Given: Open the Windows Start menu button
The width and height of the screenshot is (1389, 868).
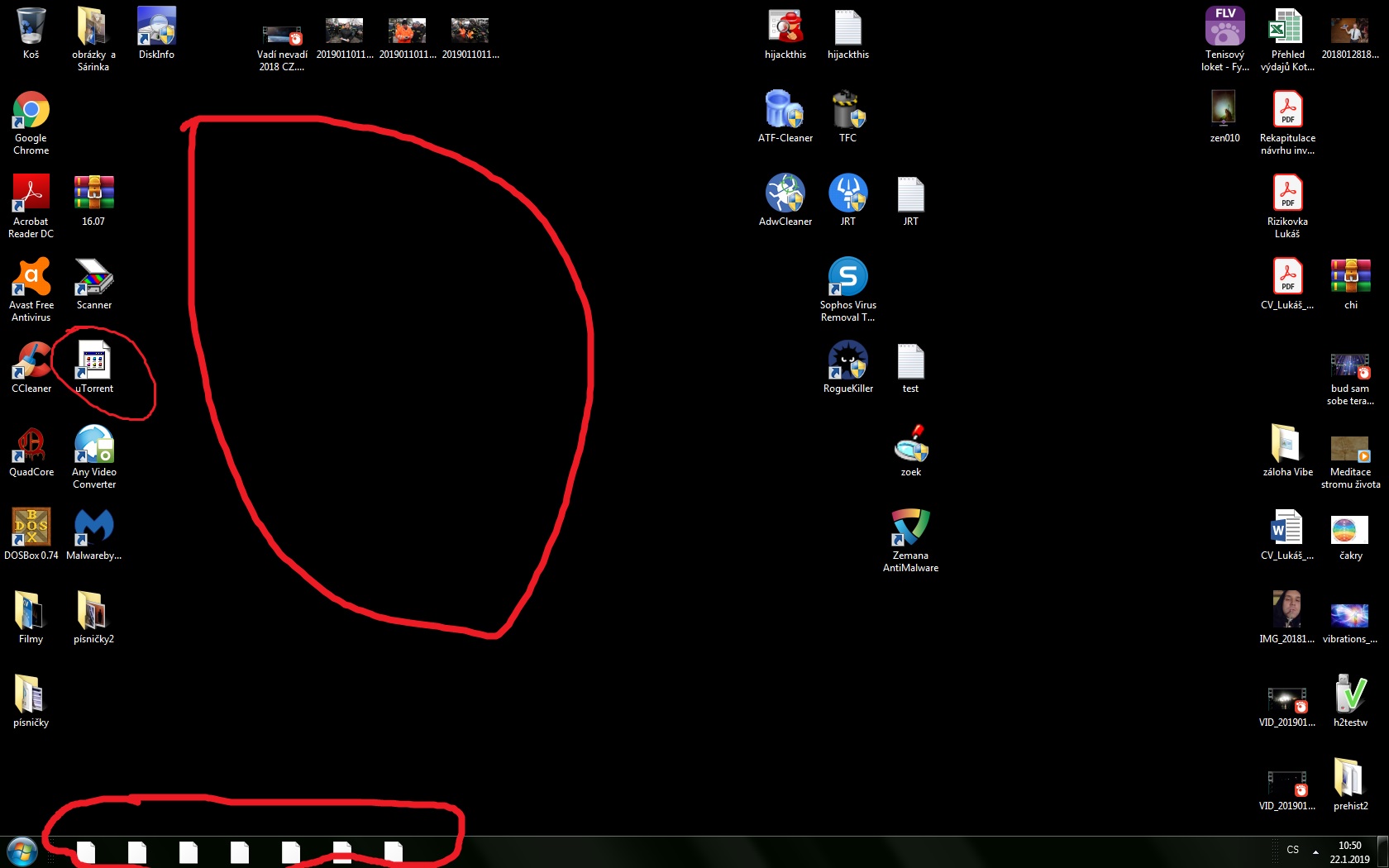Looking at the screenshot, I should 22,851.
